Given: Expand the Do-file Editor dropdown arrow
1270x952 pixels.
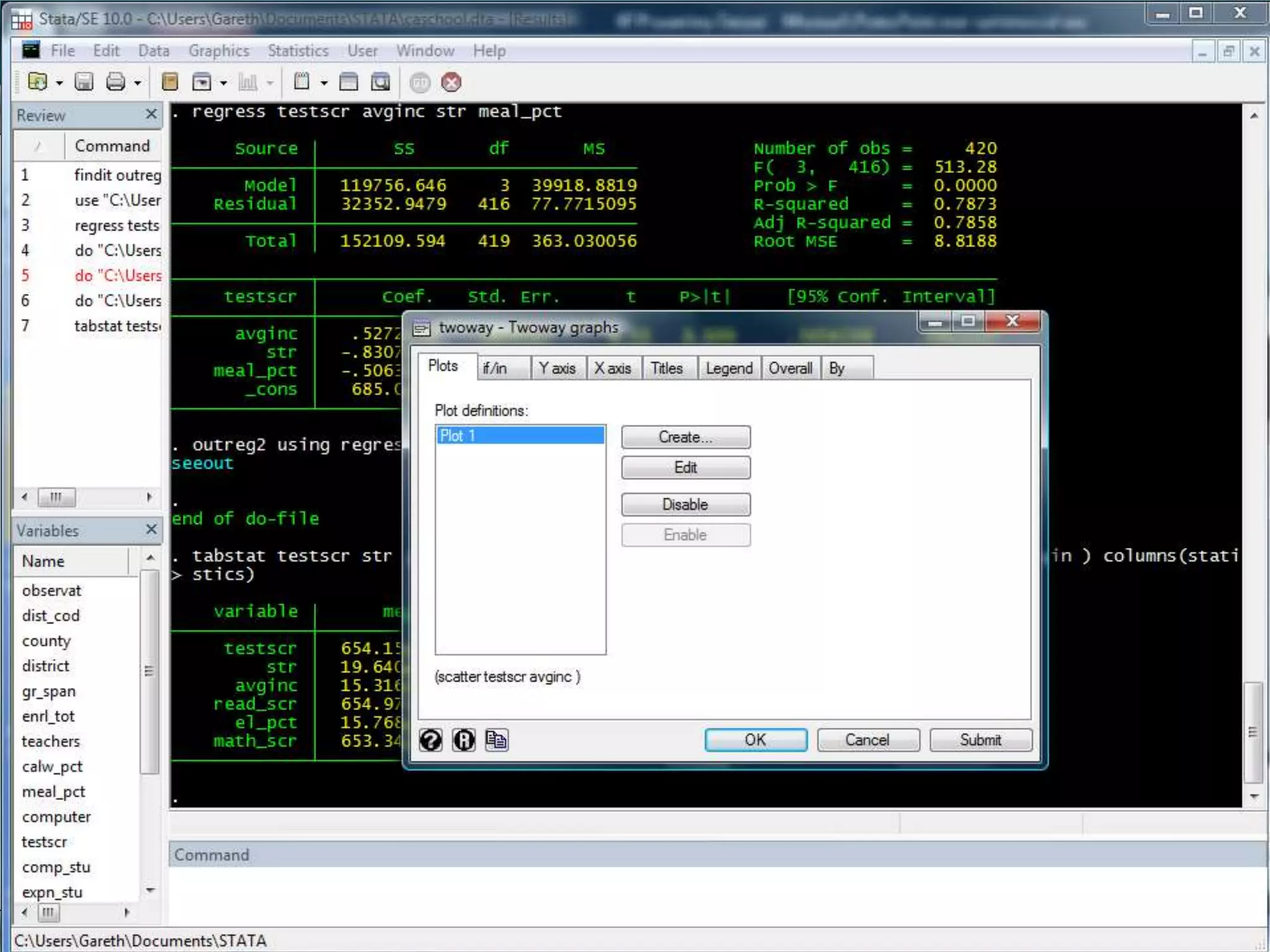Looking at the screenshot, I should click(x=324, y=83).
